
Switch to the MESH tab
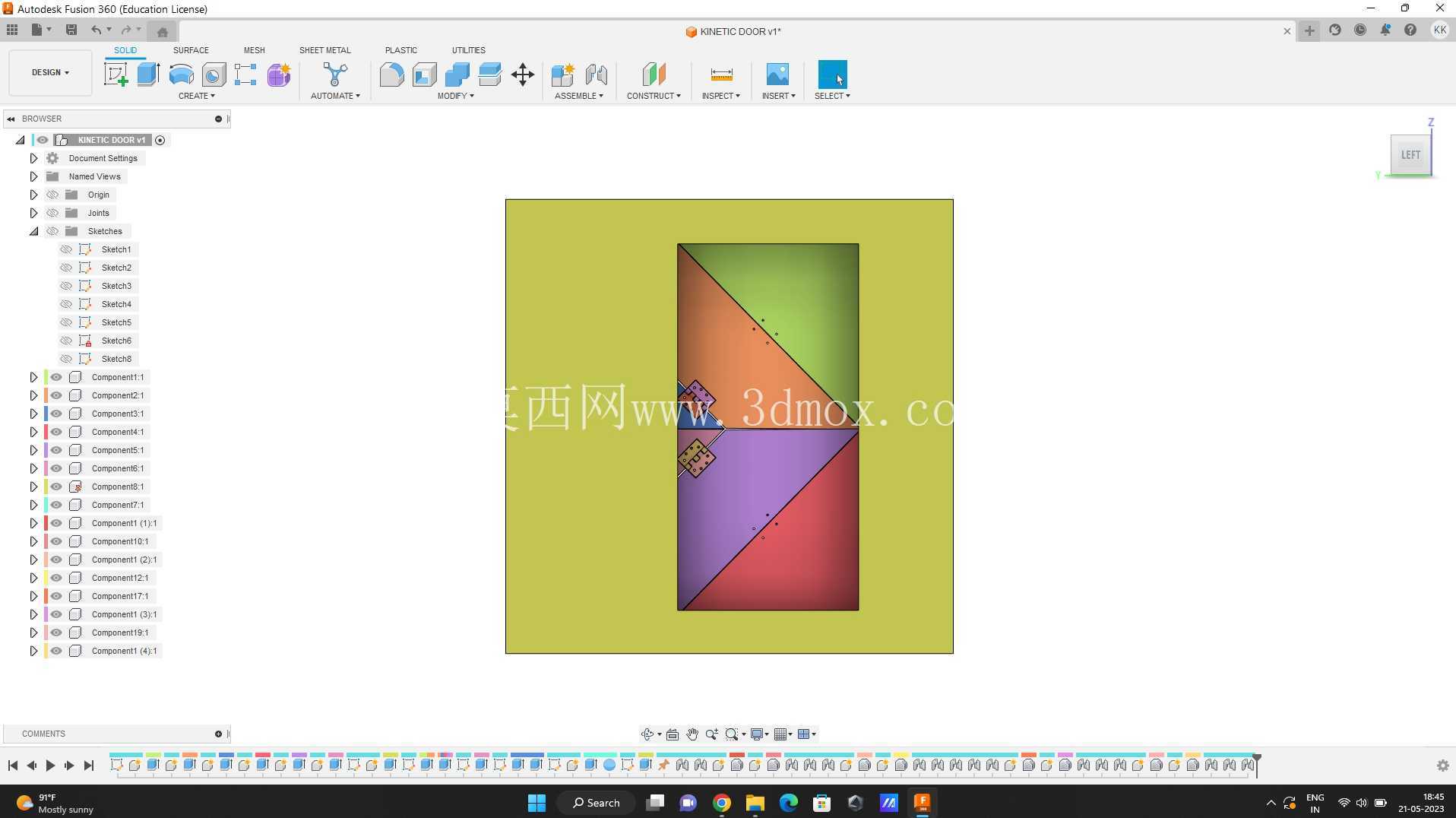pyautogui.click(x=254, y=50)
